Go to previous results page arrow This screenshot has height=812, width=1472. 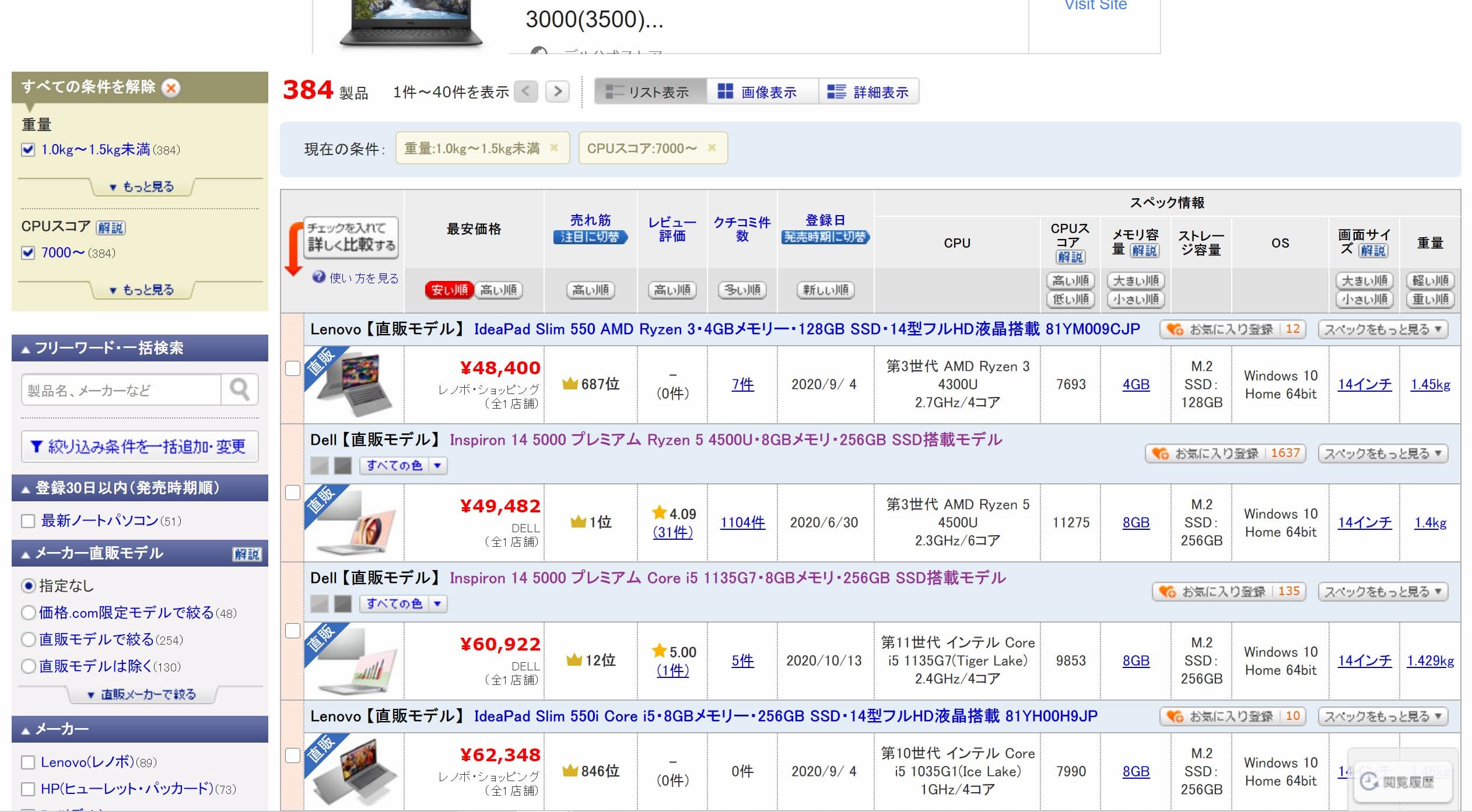(x=526, y=92)
